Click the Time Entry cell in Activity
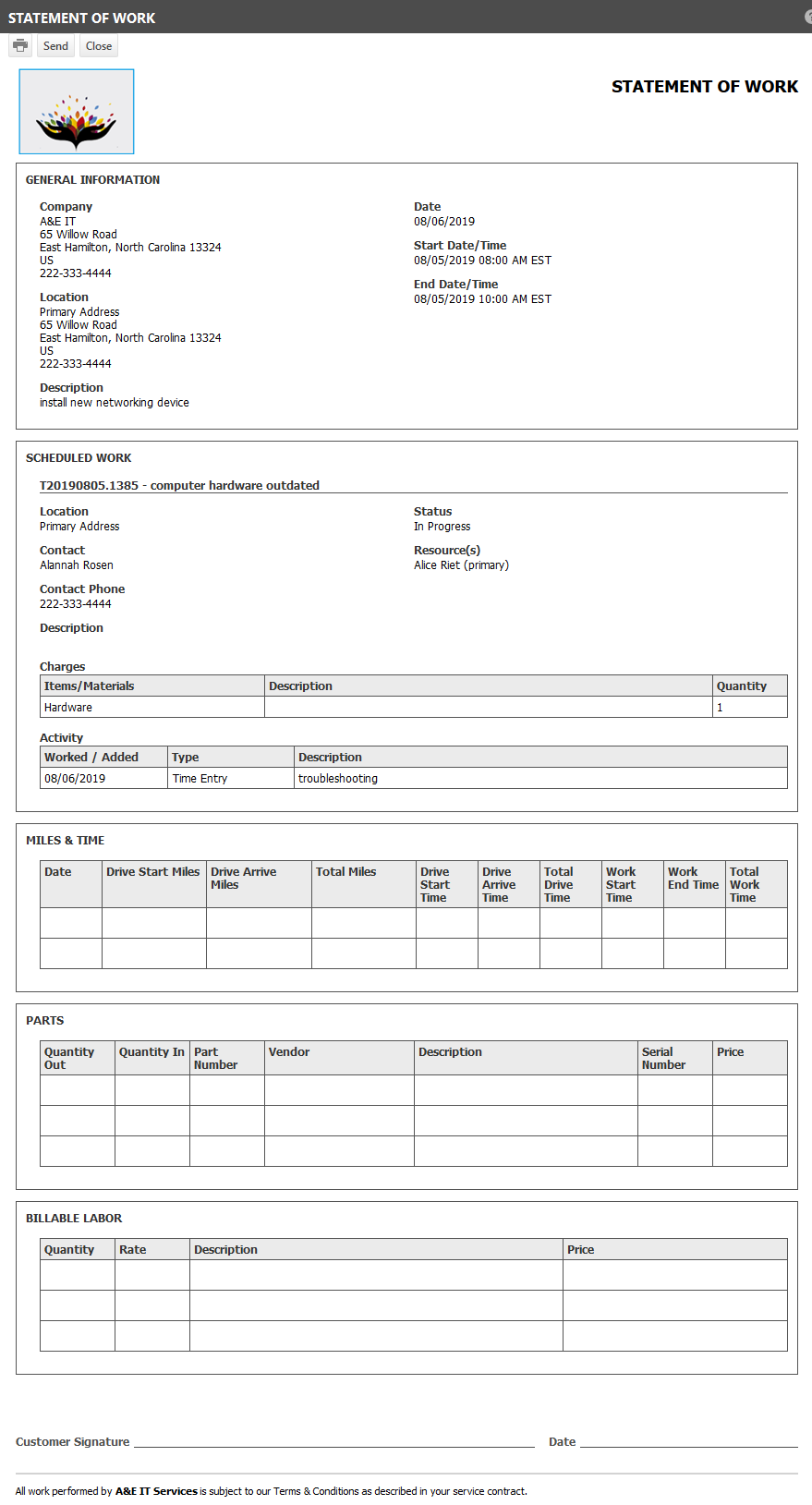 coord(231,779)
